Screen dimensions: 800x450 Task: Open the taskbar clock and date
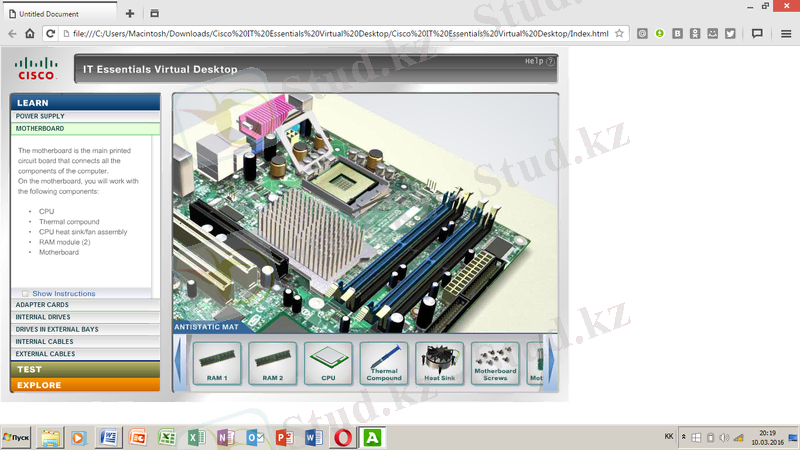[767, 438]
